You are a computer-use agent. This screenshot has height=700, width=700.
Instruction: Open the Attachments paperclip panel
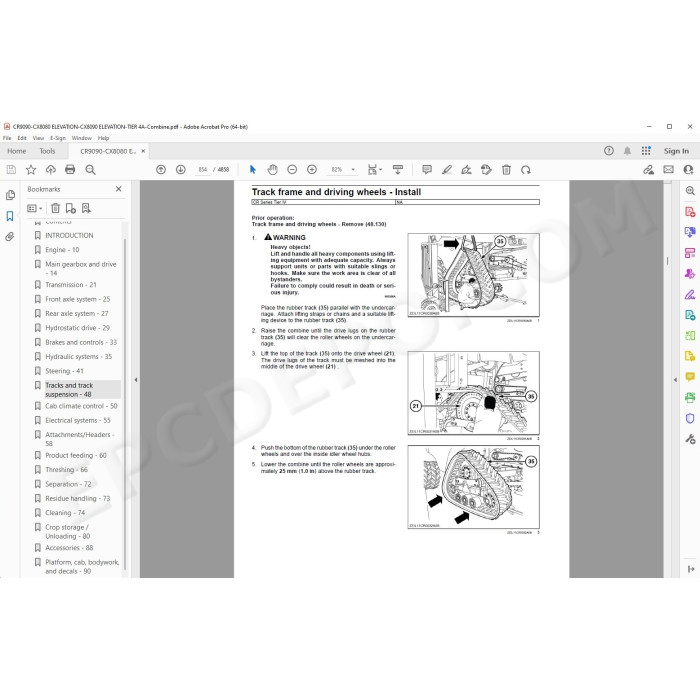(x=10, y=237)
